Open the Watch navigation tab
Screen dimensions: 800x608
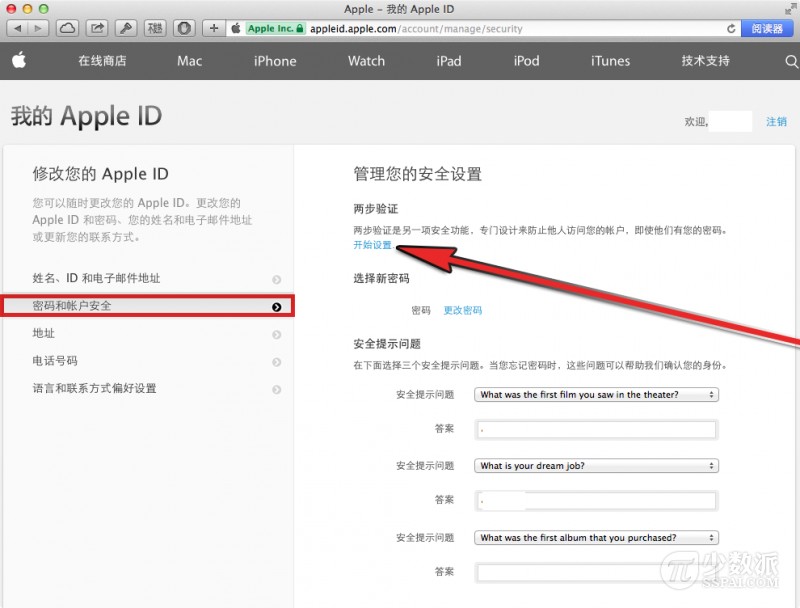[366, 61]
